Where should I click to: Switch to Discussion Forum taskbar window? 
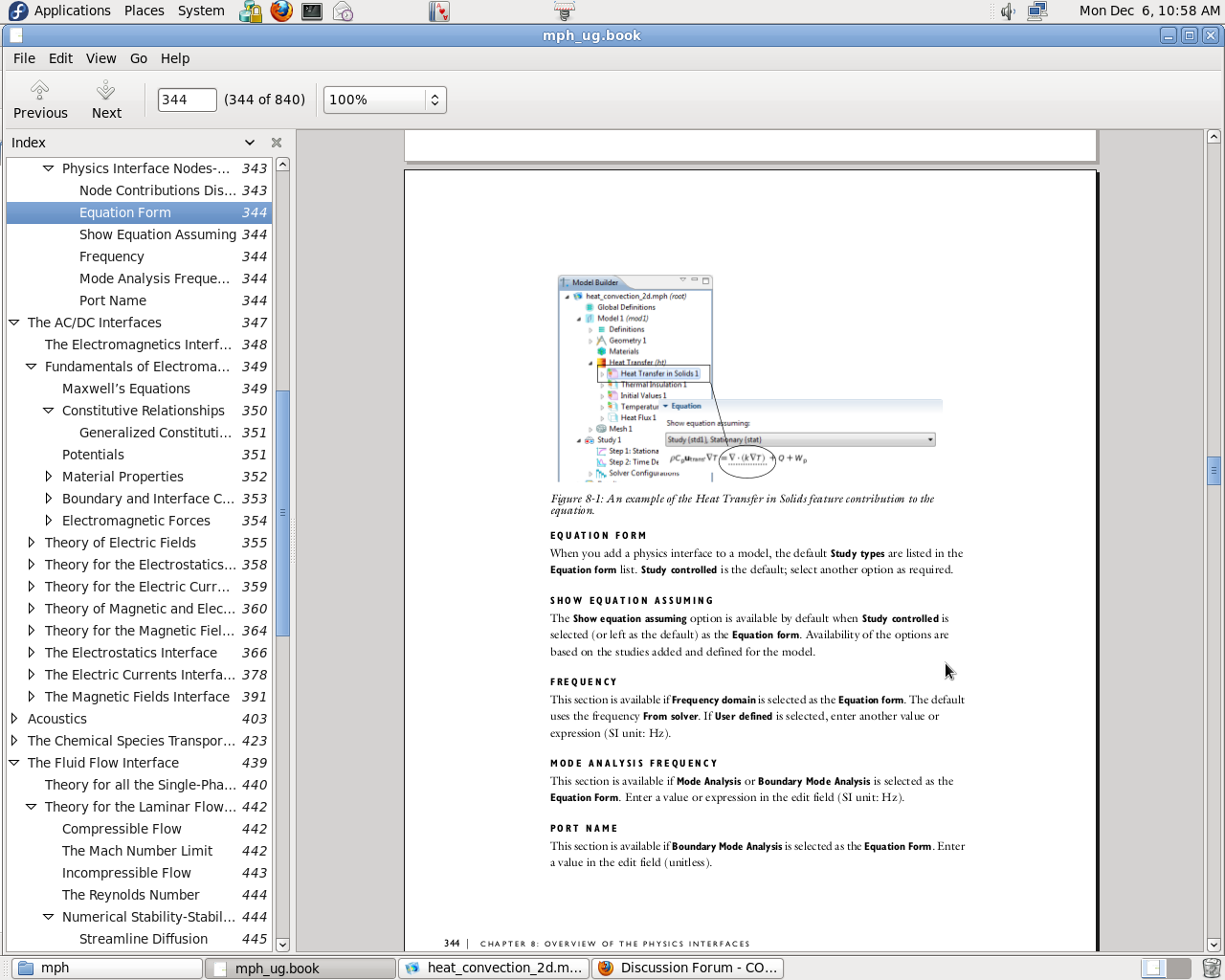688,968
